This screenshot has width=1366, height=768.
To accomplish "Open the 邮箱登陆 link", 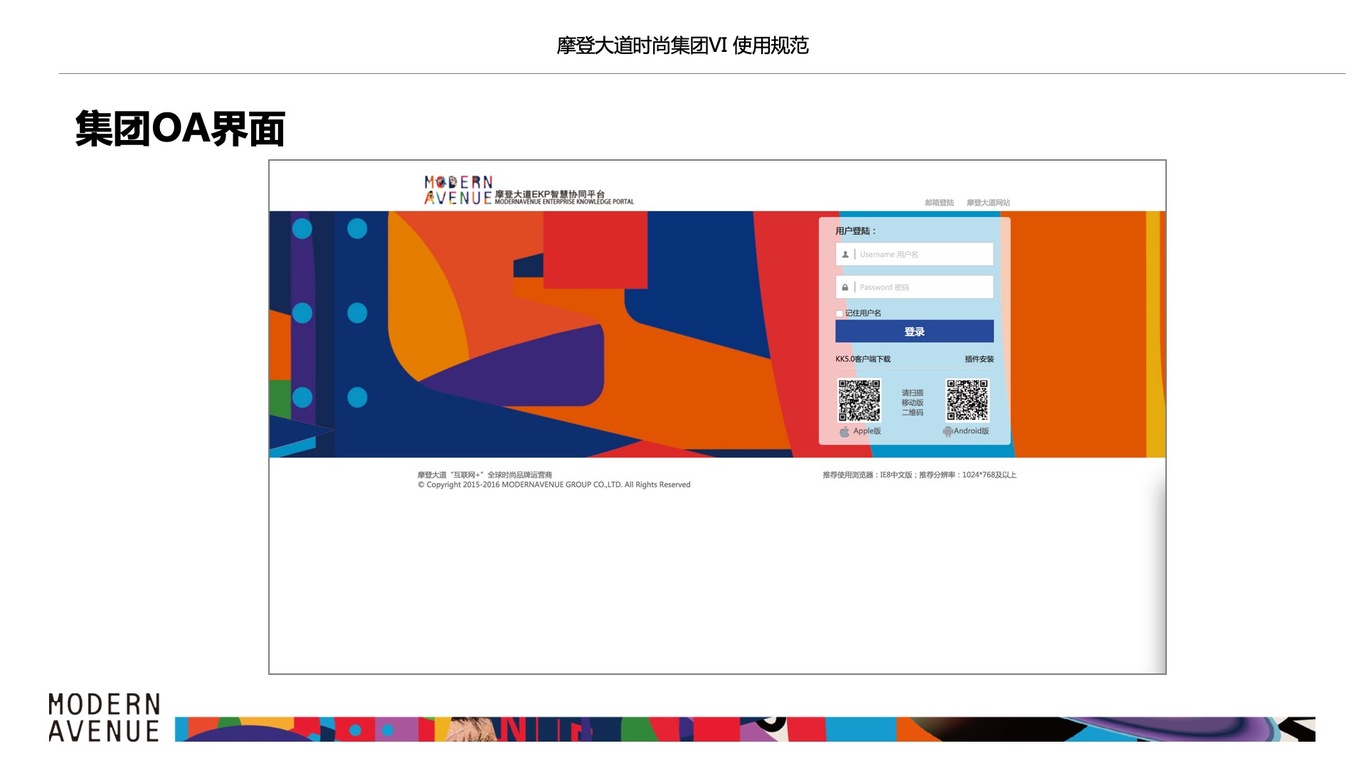I will point(939,203).
